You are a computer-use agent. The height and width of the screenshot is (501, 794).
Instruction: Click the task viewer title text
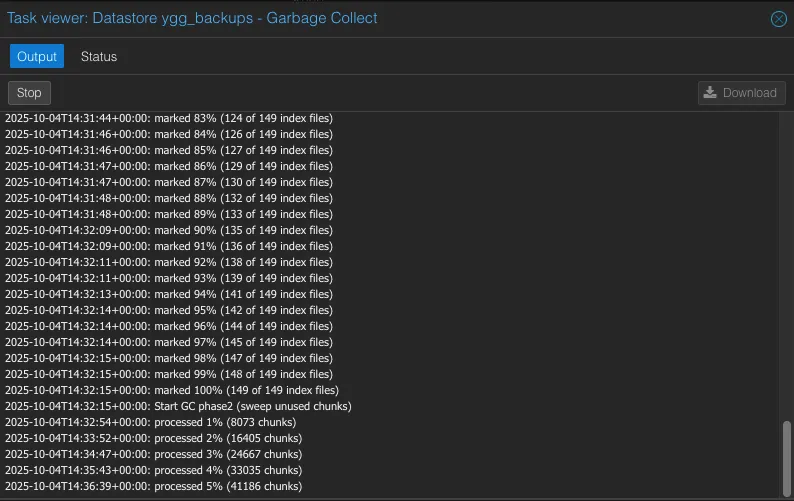(192, 18)
